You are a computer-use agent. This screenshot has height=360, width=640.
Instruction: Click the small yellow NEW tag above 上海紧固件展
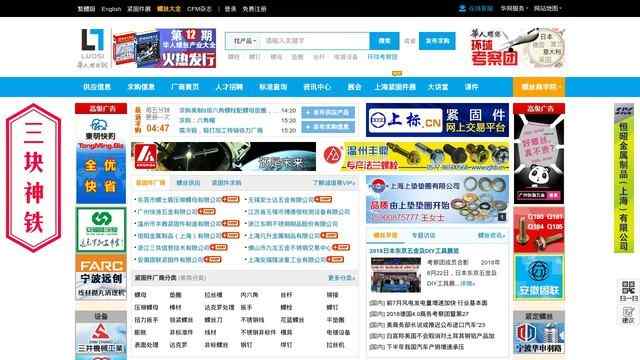coord(397,73)
